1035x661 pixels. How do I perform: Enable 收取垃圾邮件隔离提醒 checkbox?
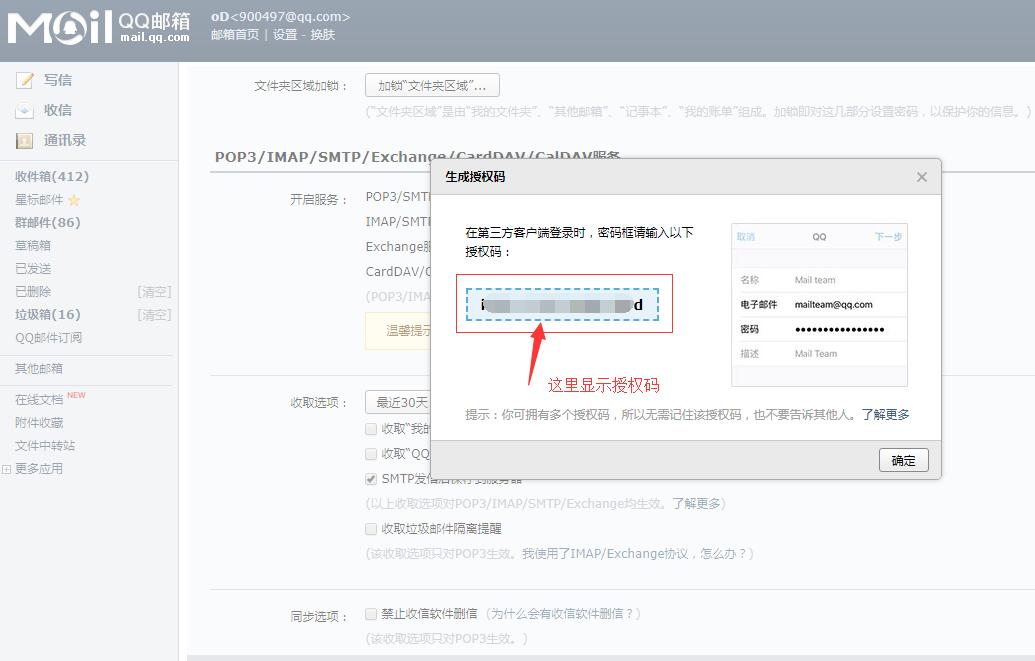click(x=370, y=529)
